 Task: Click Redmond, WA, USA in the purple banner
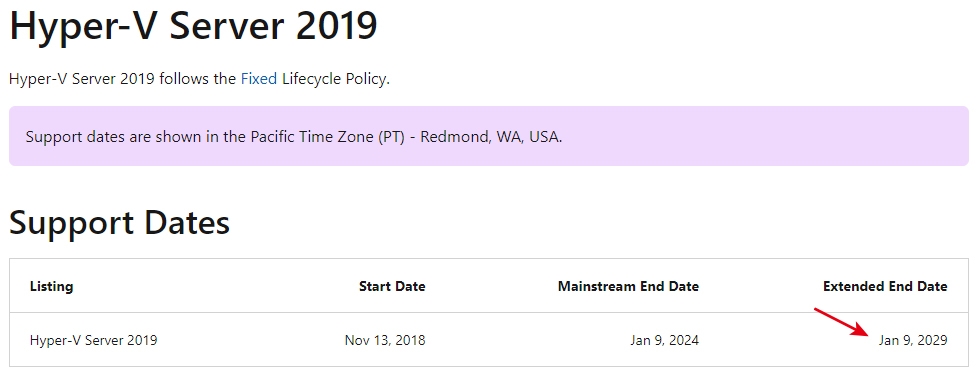click(x=490, y=137)
